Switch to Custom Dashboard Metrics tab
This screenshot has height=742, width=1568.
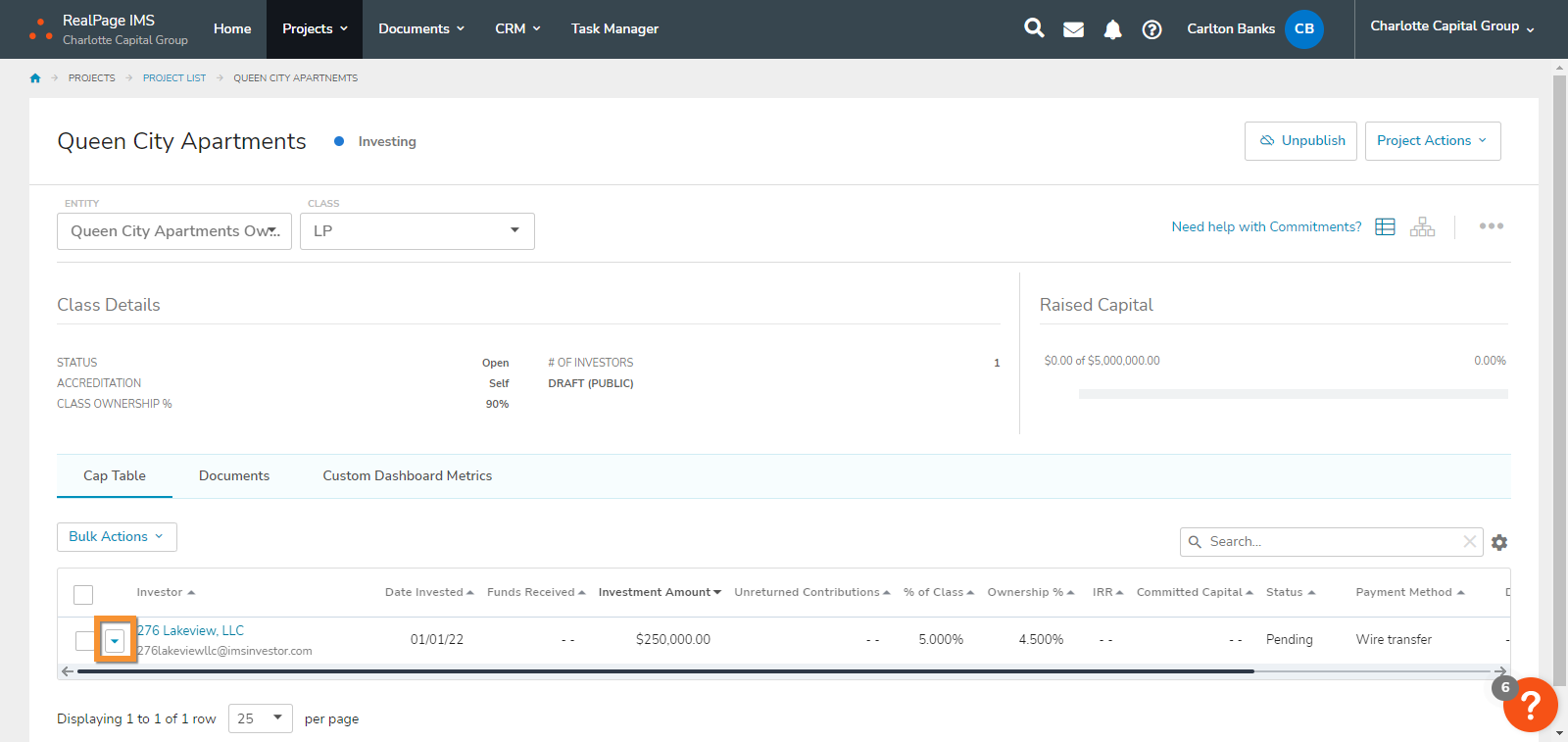(408, 476)
